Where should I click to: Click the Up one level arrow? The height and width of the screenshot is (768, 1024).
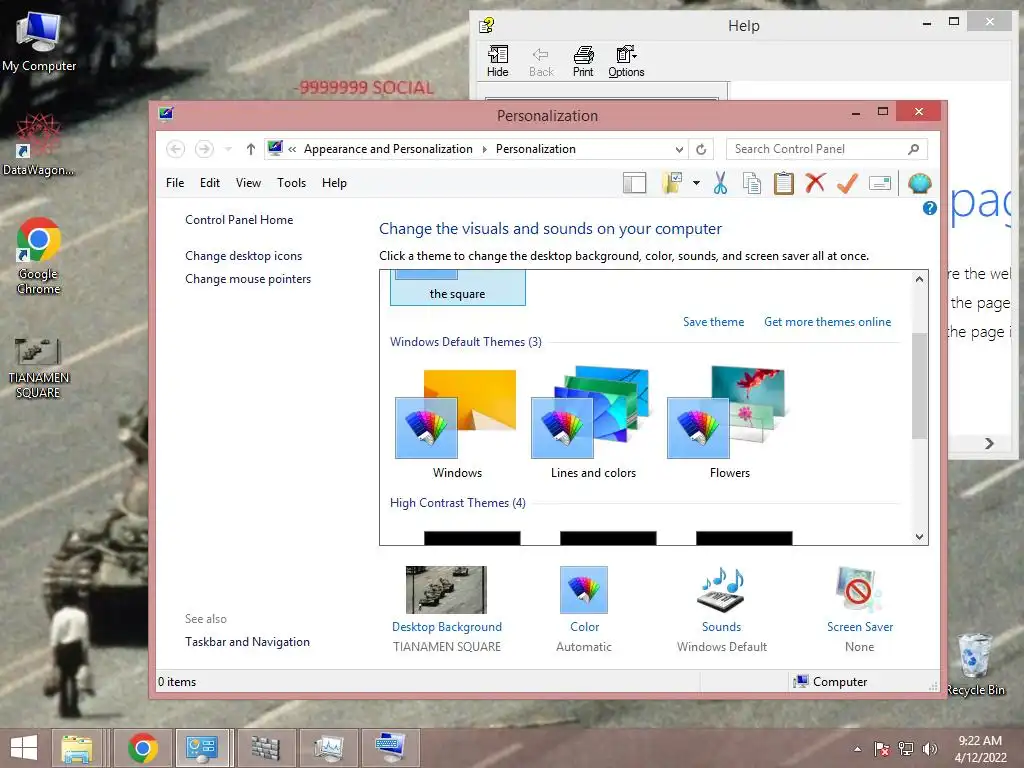tap(251, 149)
